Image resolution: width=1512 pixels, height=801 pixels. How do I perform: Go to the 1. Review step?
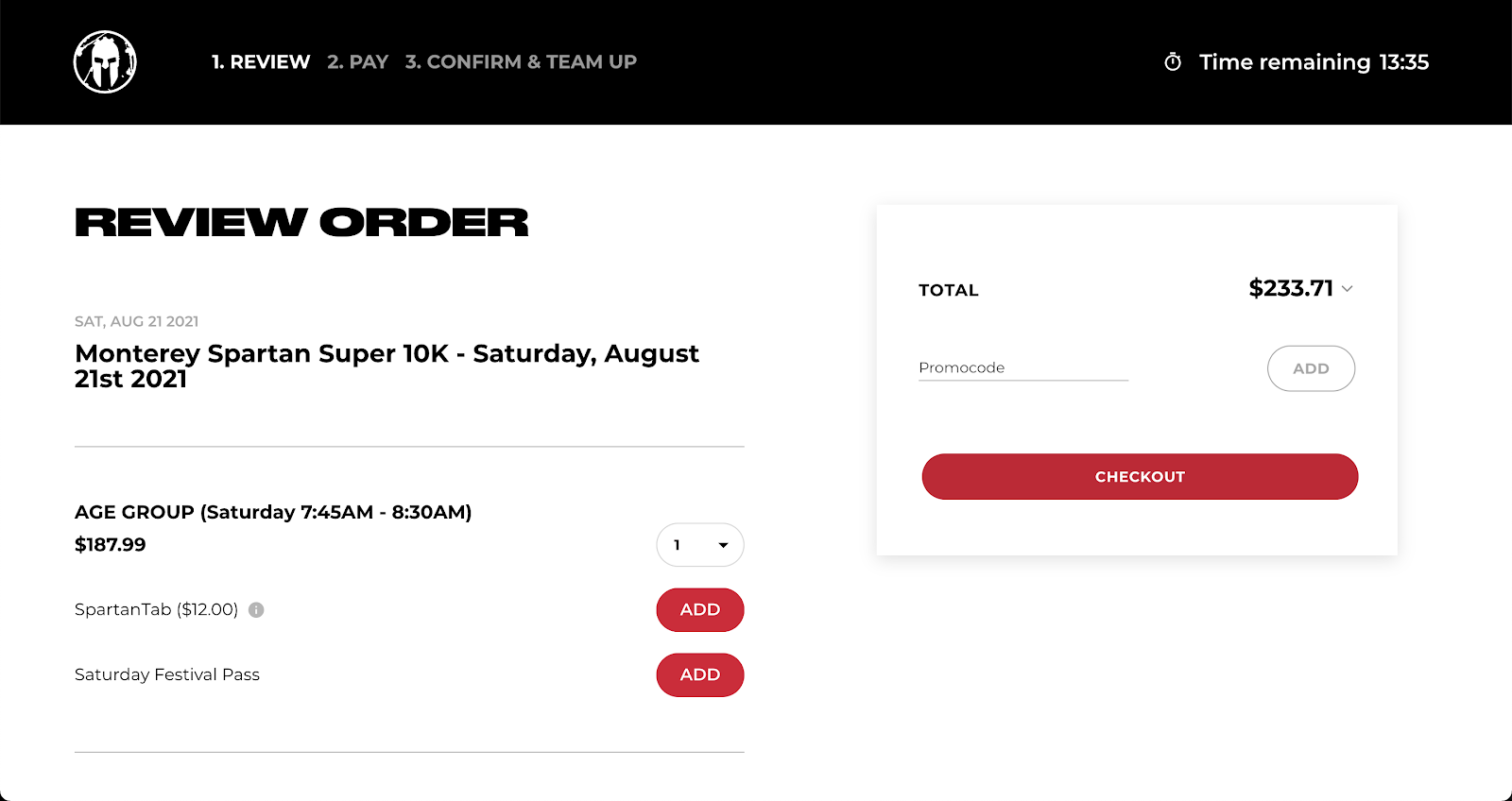pos(261,62)
